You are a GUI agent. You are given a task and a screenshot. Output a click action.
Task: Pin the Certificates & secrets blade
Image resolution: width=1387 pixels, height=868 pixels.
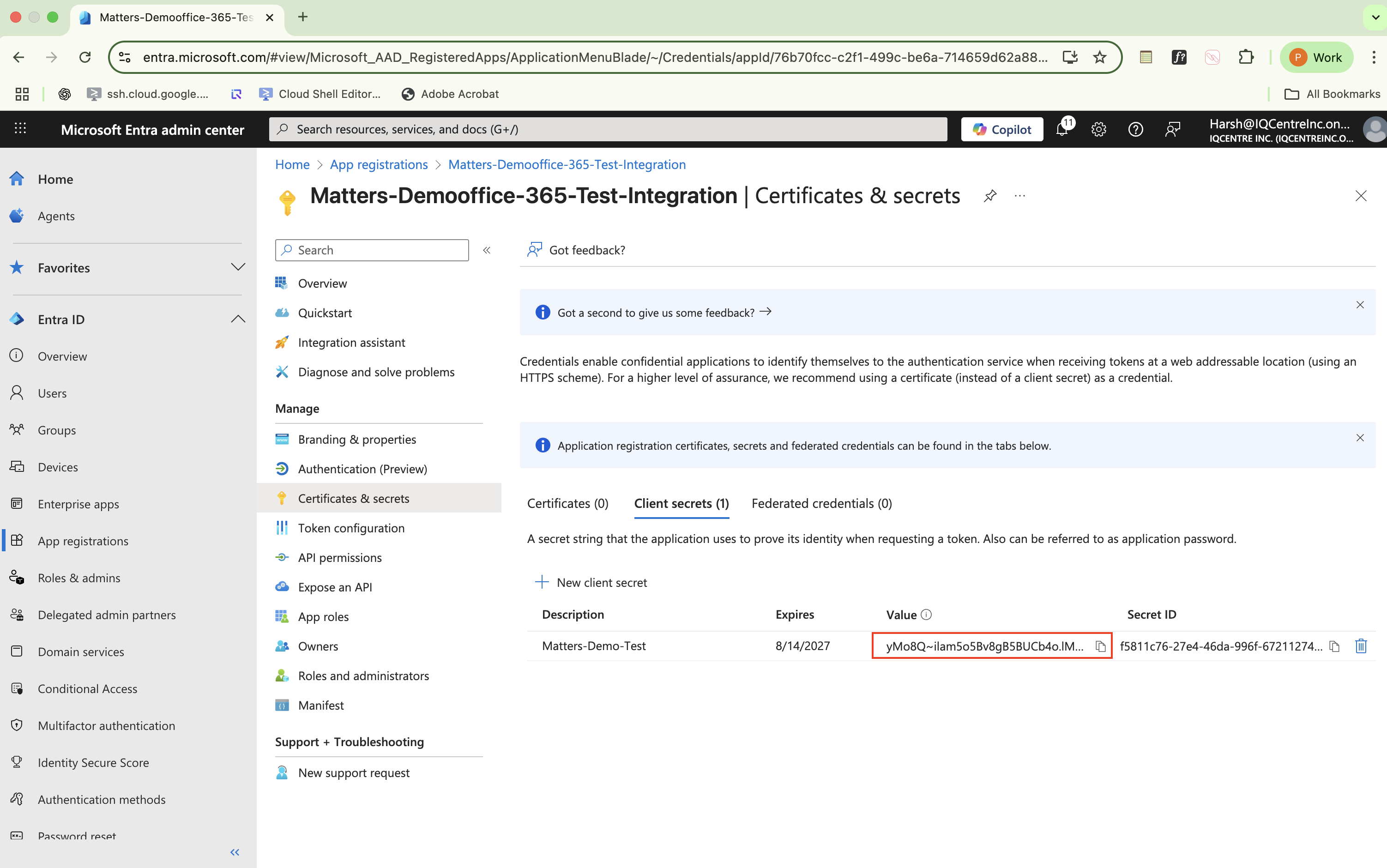[x=990, y=196]
